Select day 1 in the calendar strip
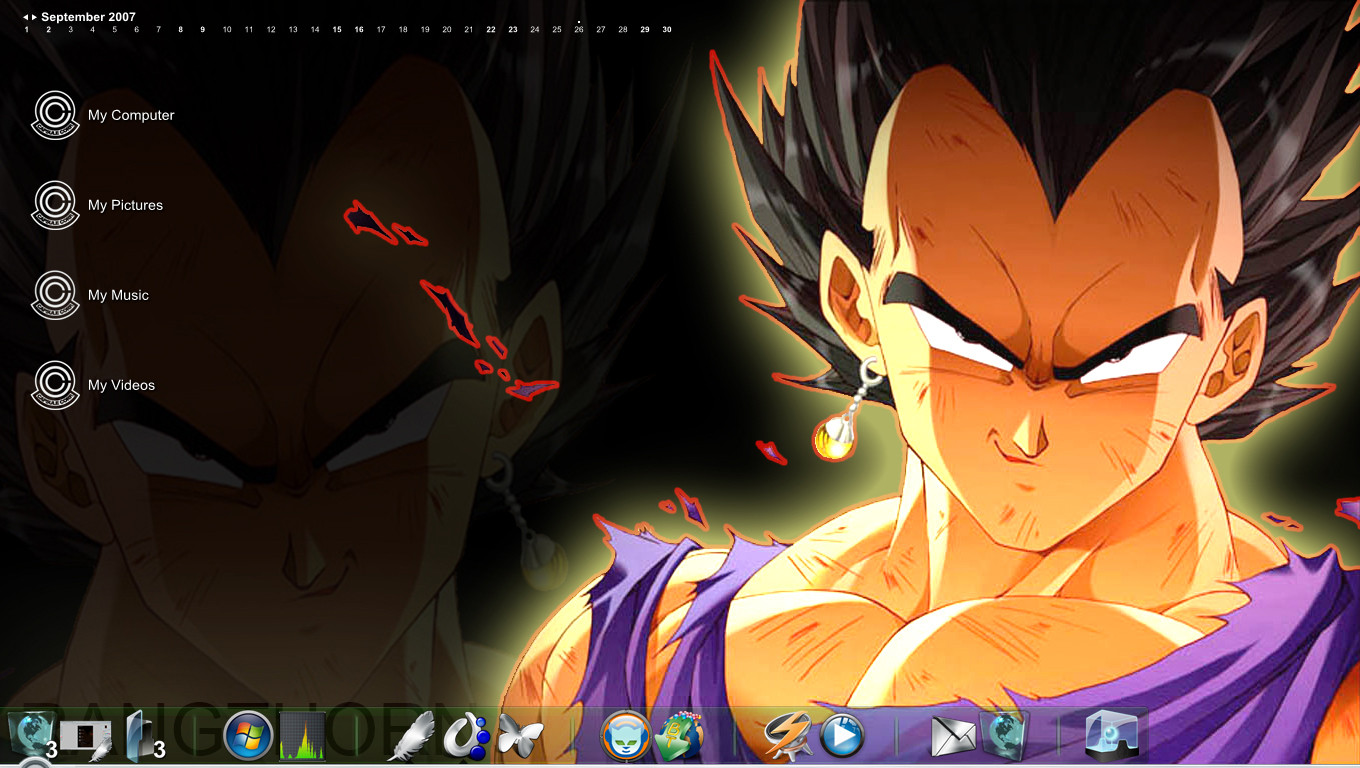 click(x=27, y=30)
